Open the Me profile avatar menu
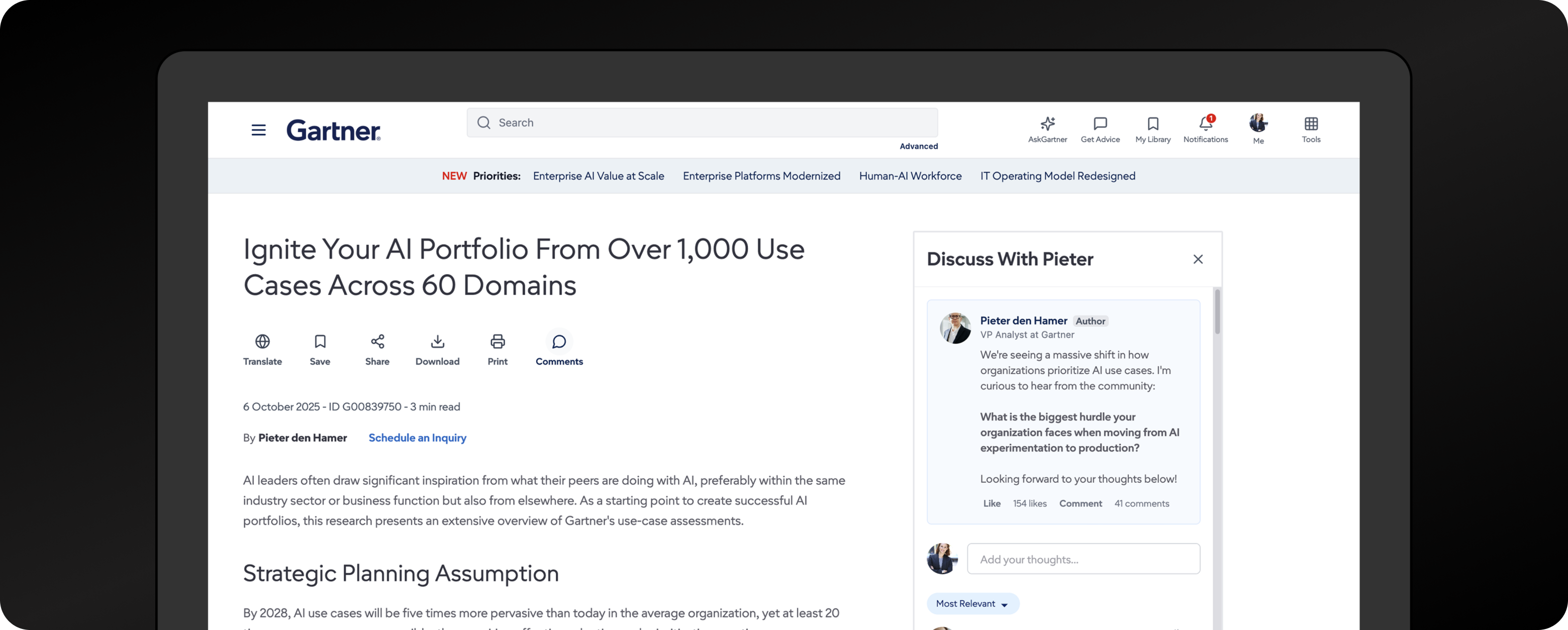 (1258, 124)
